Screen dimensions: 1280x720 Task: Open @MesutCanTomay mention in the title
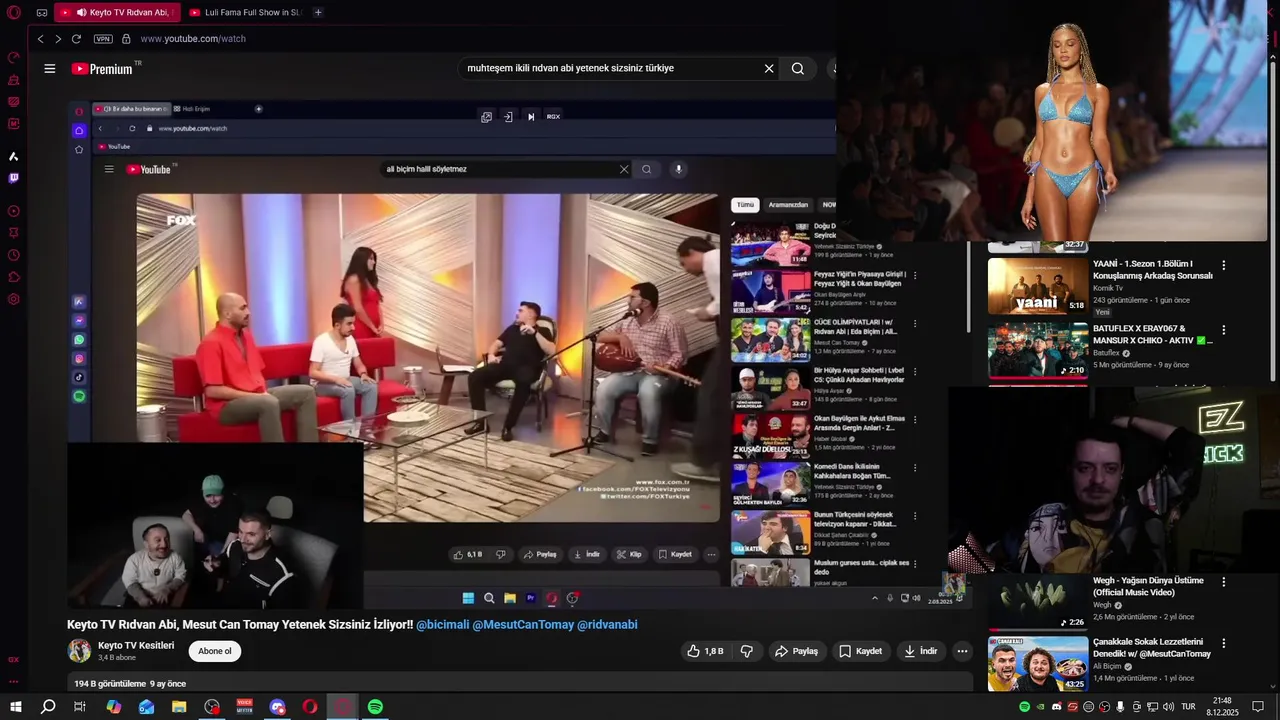click(523, 625)
